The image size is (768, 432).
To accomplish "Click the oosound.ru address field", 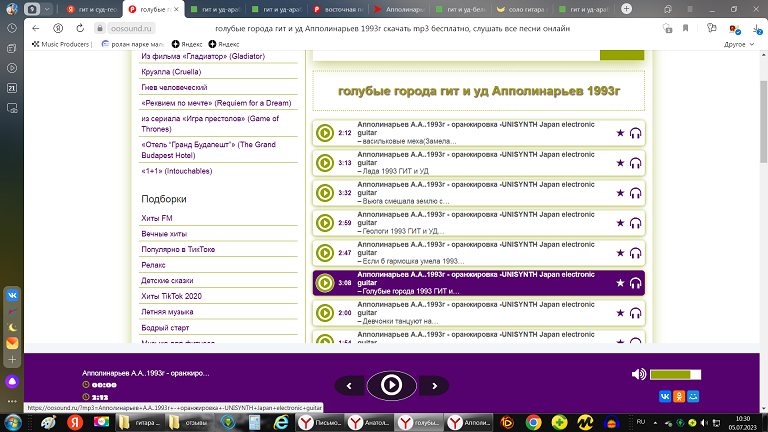I will click(131, 28).
